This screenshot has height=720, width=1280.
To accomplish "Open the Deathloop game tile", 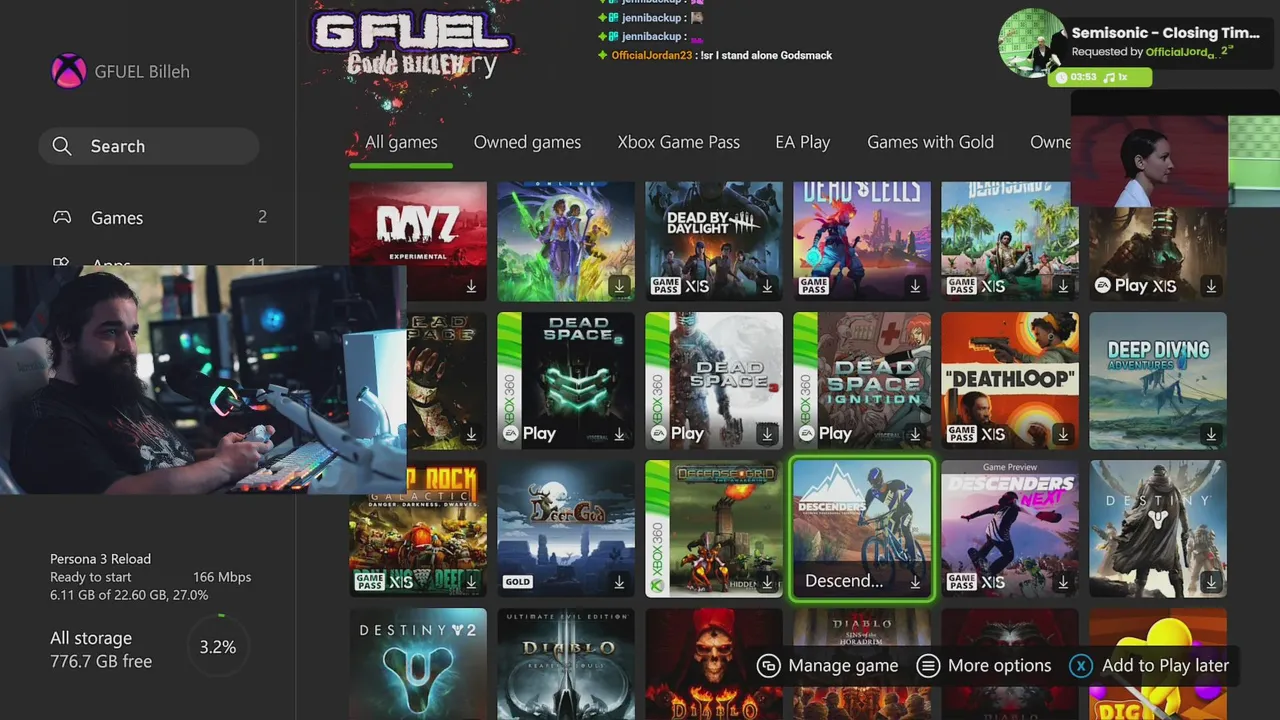I will pyautogui.click(x=1010, y=380).
